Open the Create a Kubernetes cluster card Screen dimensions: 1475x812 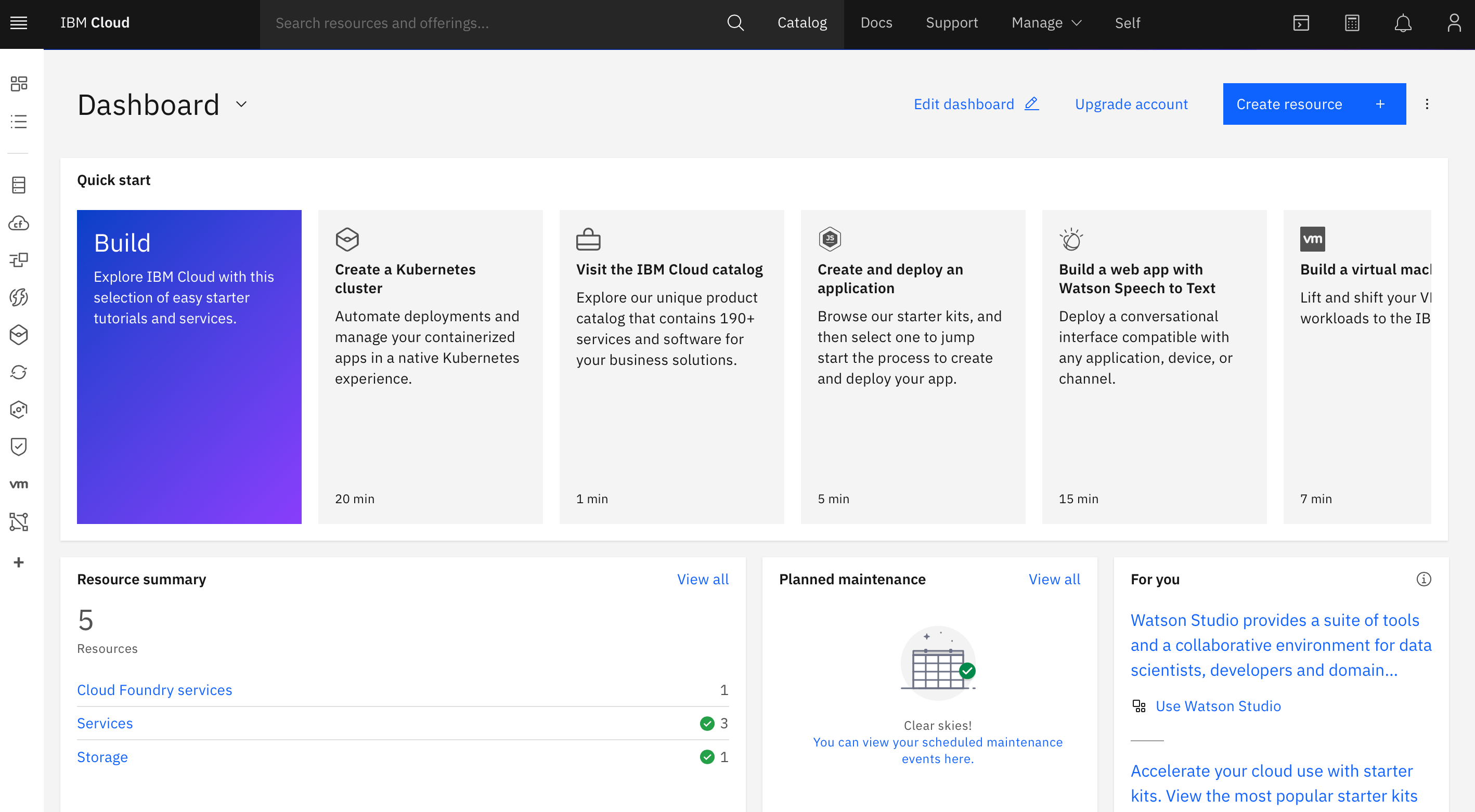[x=430, y=366]
